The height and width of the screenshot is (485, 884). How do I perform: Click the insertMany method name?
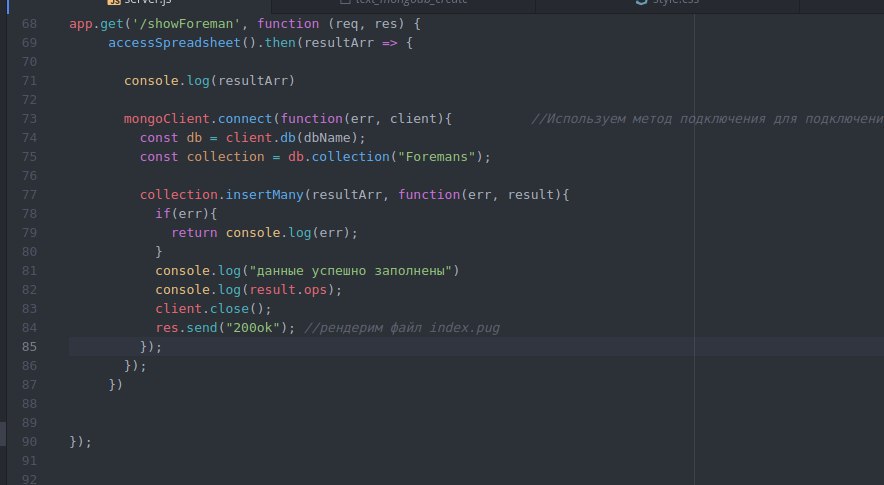pos(264,195)
